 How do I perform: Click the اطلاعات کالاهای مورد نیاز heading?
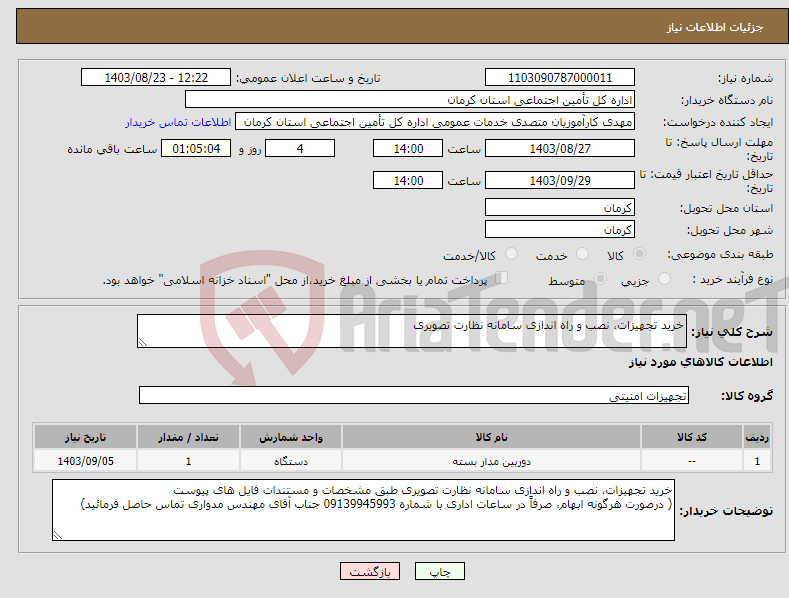coord(700,362)
